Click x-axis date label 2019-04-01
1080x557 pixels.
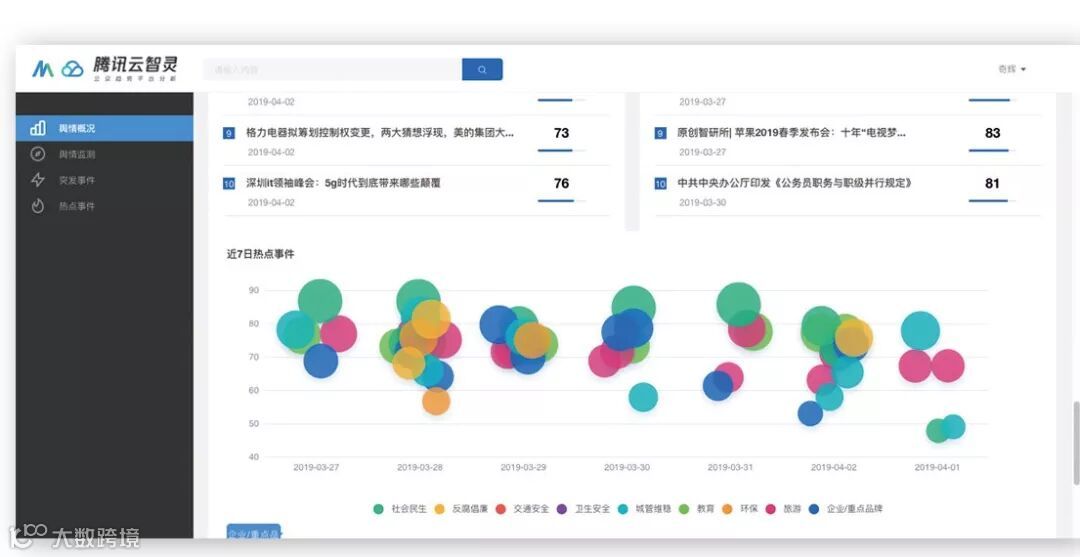tap(937, 467)
